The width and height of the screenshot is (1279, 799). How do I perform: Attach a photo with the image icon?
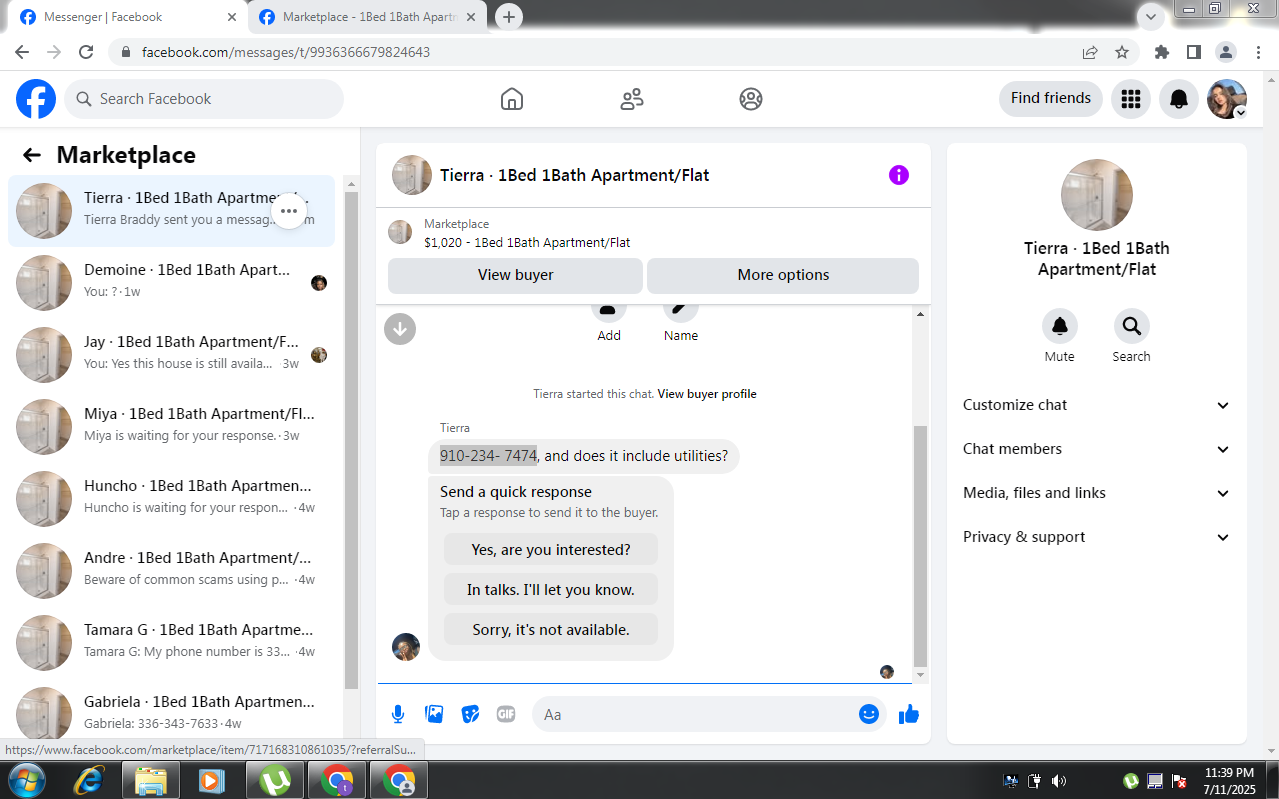(x=434, y=714)
